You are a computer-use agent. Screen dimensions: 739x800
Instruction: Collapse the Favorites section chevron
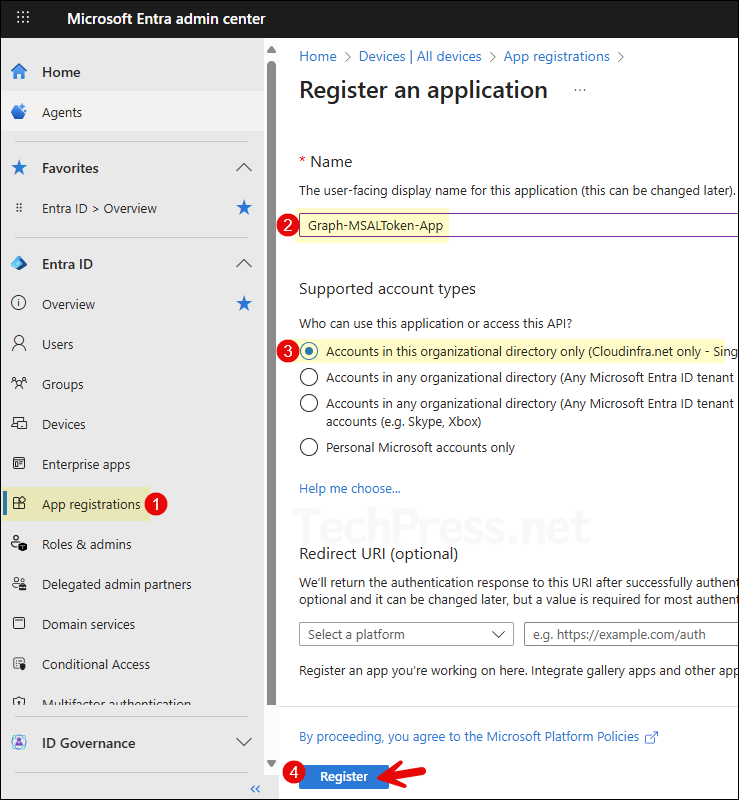pos(243,168)
